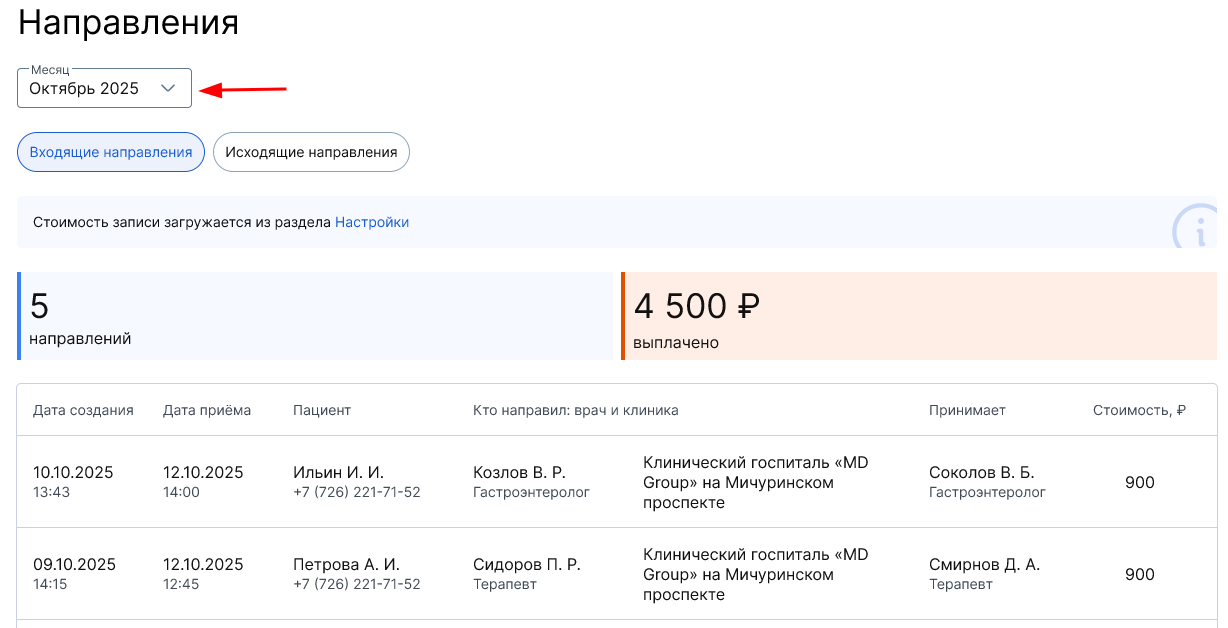Open the Месяц dropdown chevron

point(168,88)
